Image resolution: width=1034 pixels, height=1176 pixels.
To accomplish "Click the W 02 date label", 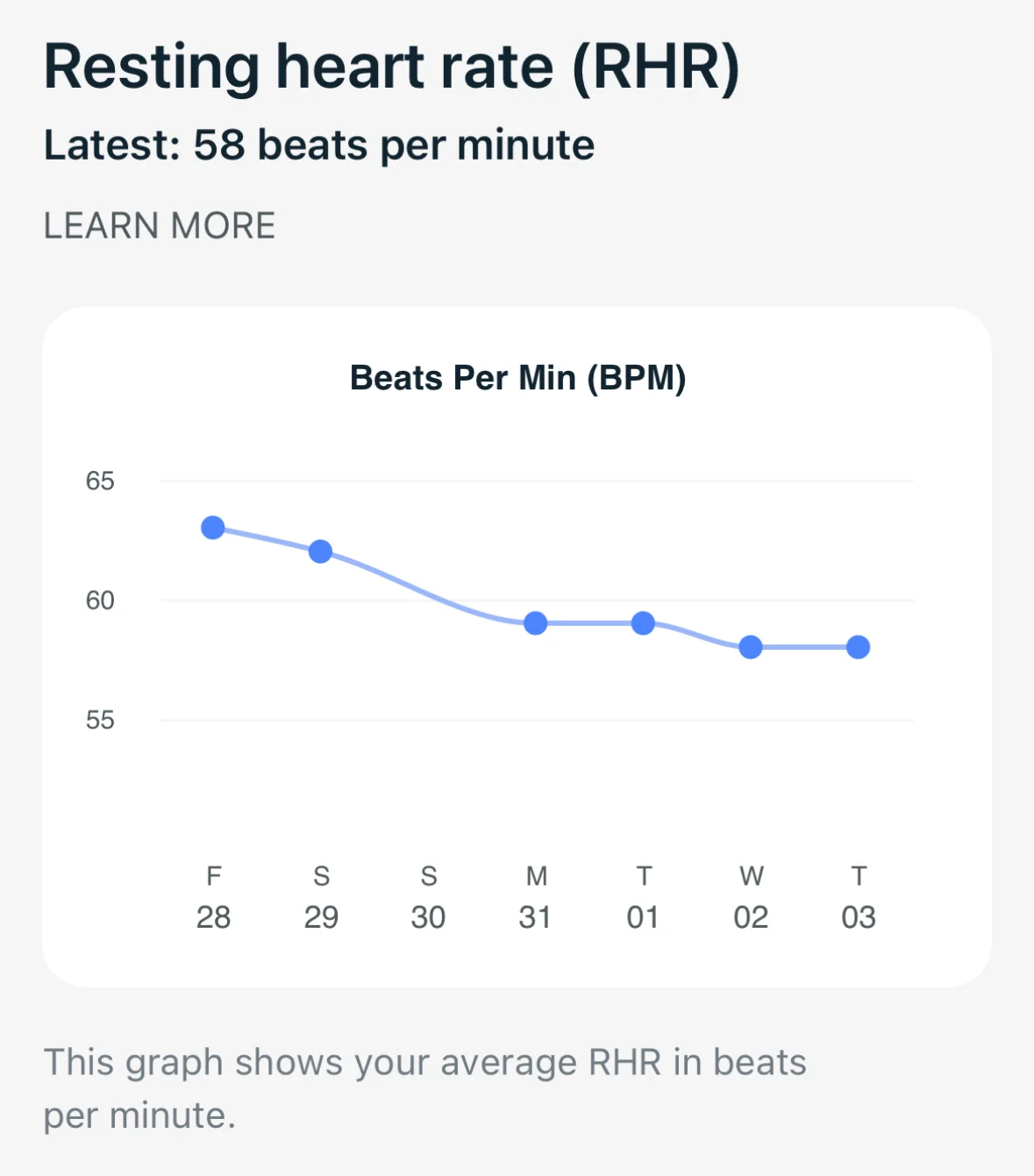I will point(751,897).
